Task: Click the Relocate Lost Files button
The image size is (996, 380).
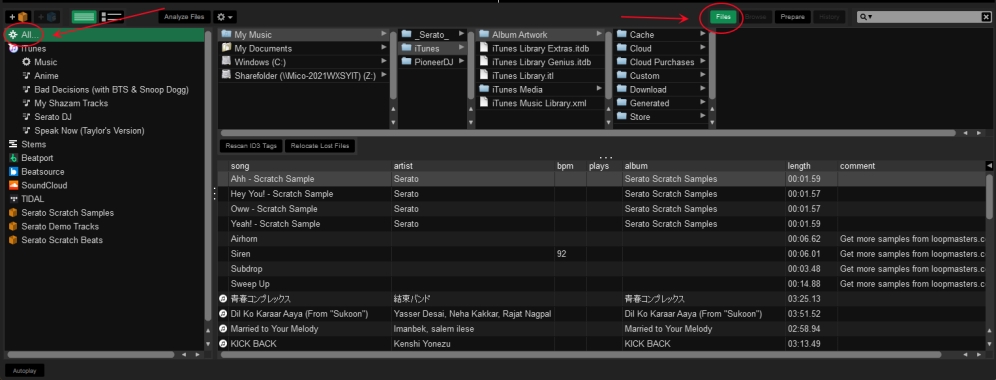Action: pos(320,146)
